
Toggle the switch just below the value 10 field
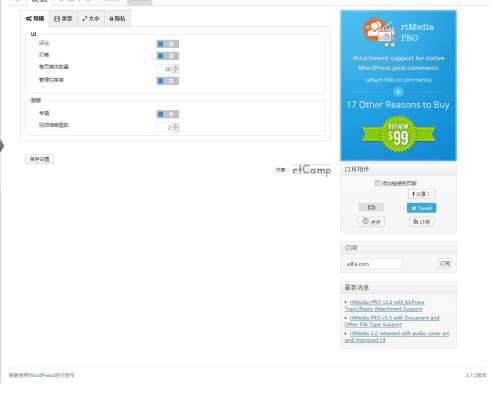pos(168,81)
